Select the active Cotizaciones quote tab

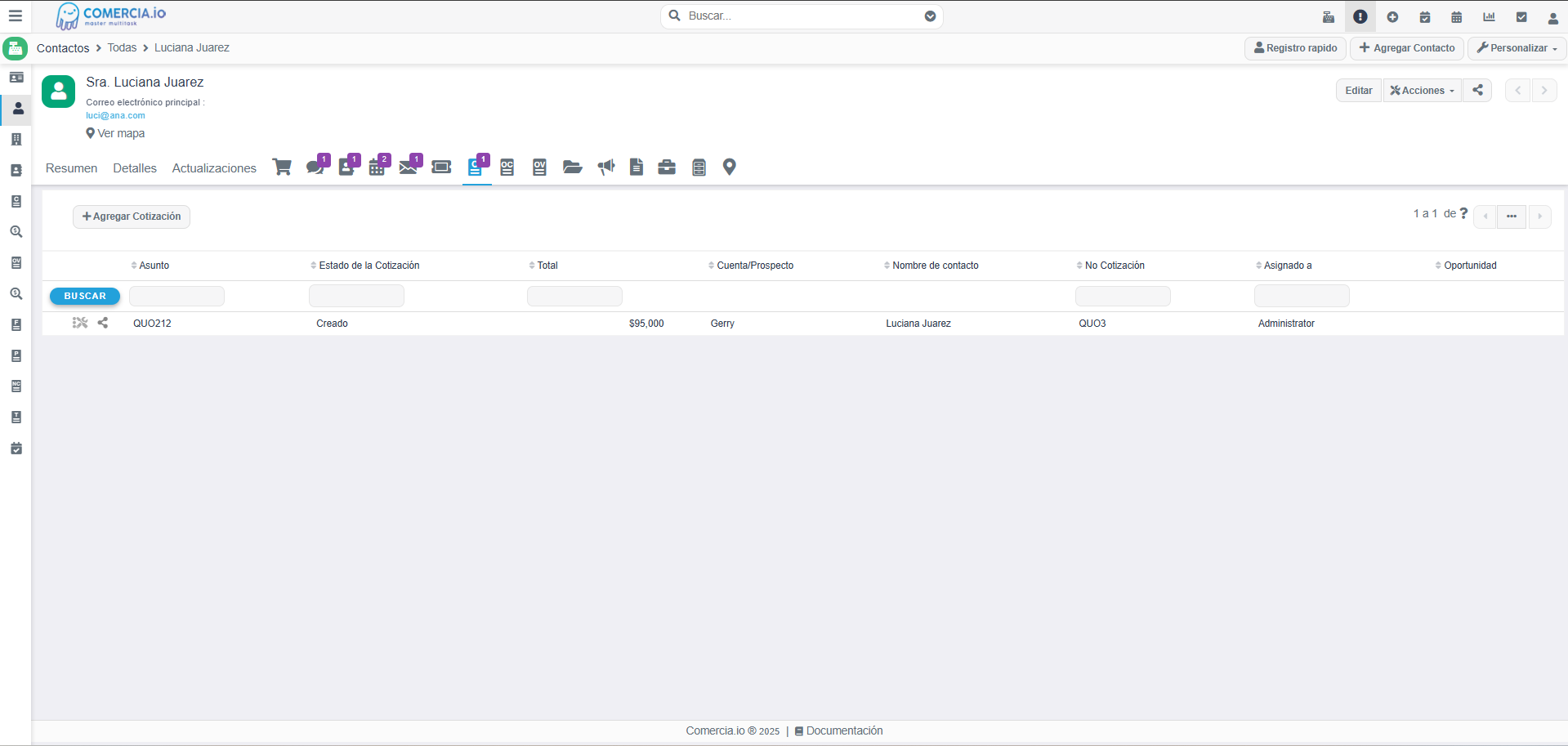coord(477,167)
